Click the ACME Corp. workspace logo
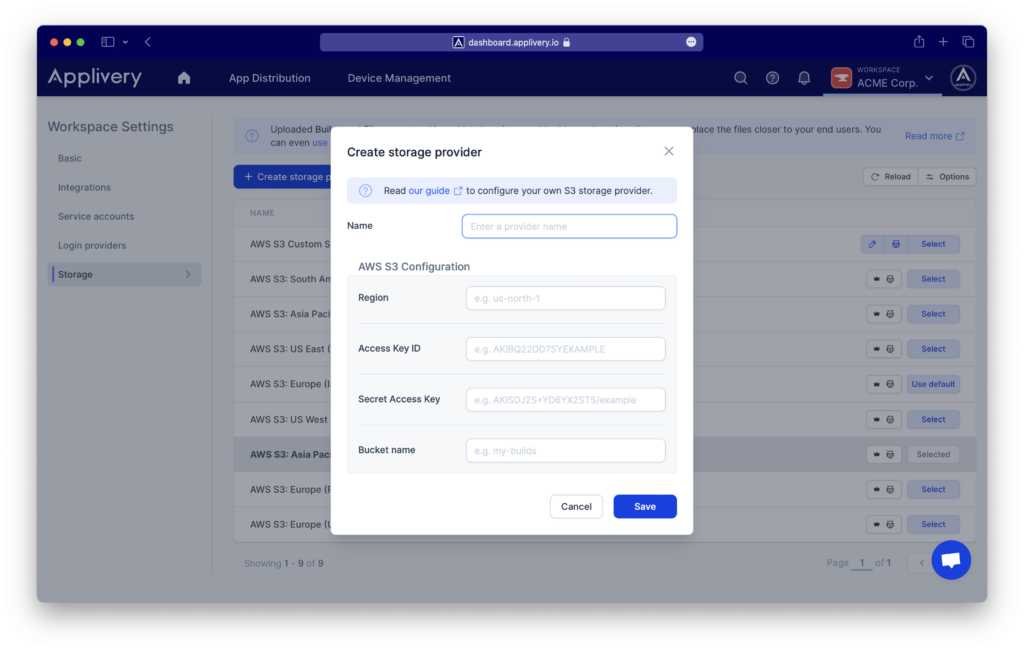The image size is (1024, 651). [841, 78]
